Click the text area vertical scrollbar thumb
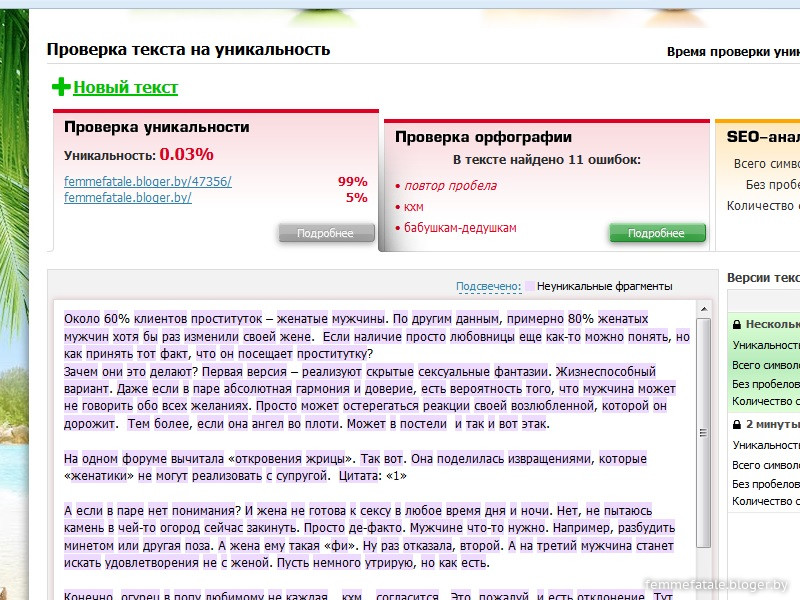Viewport: 800px width, 600px height. click(x=704, y=433)
